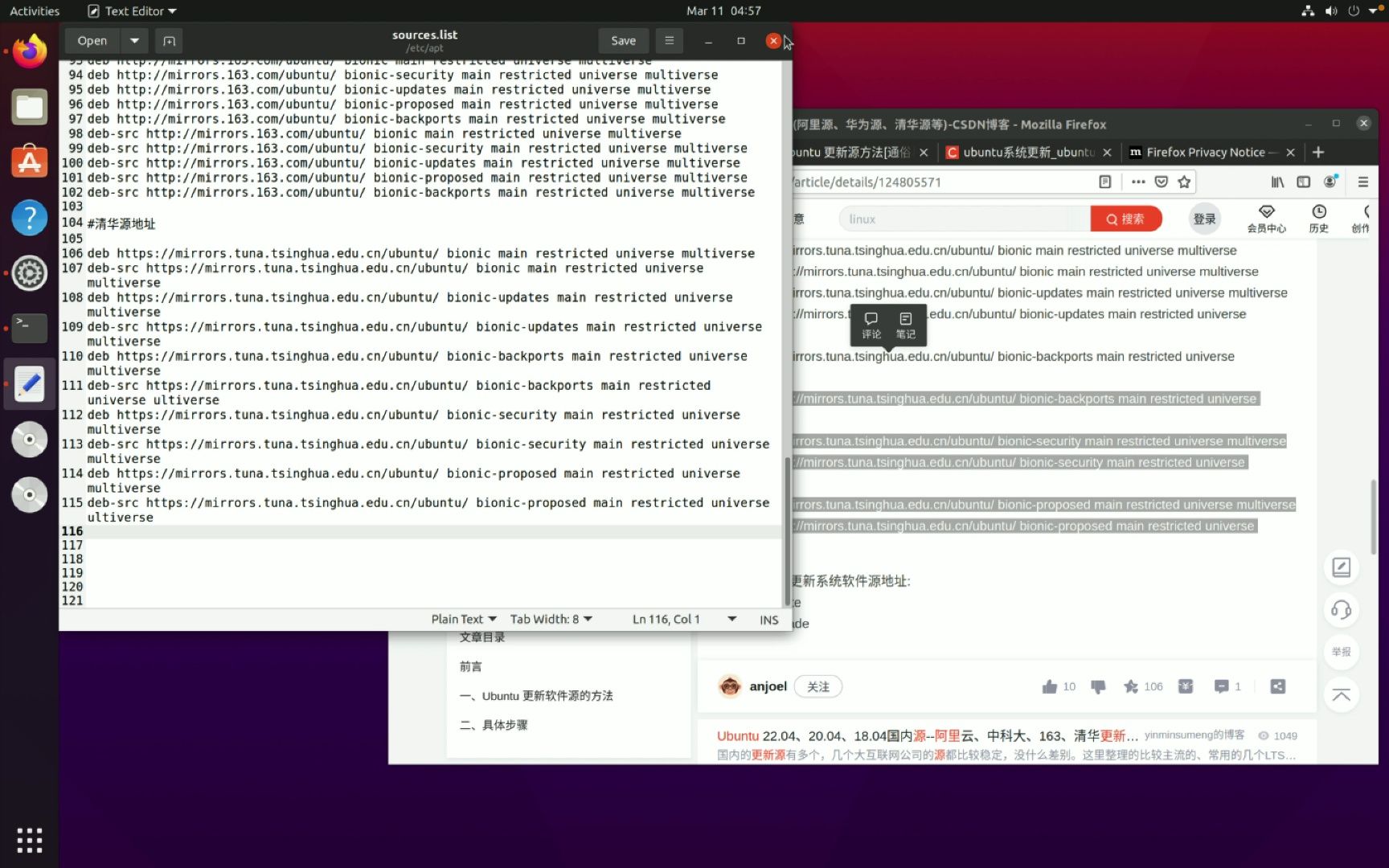Share the article via share icon

(1278, 686)
